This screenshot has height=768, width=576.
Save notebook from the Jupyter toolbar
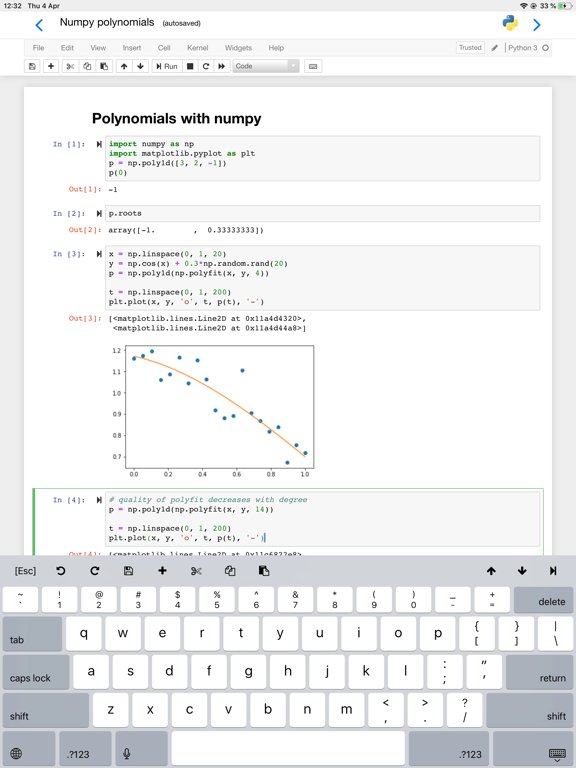[32, 66]
